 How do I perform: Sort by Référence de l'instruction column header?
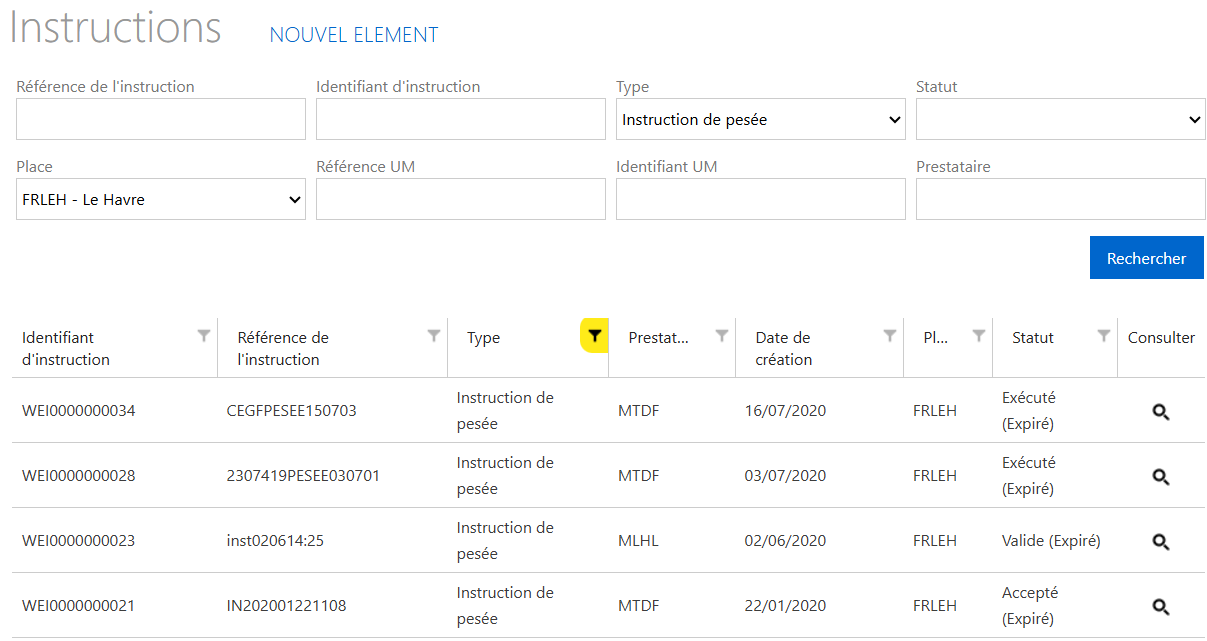[x=283, y=348]
